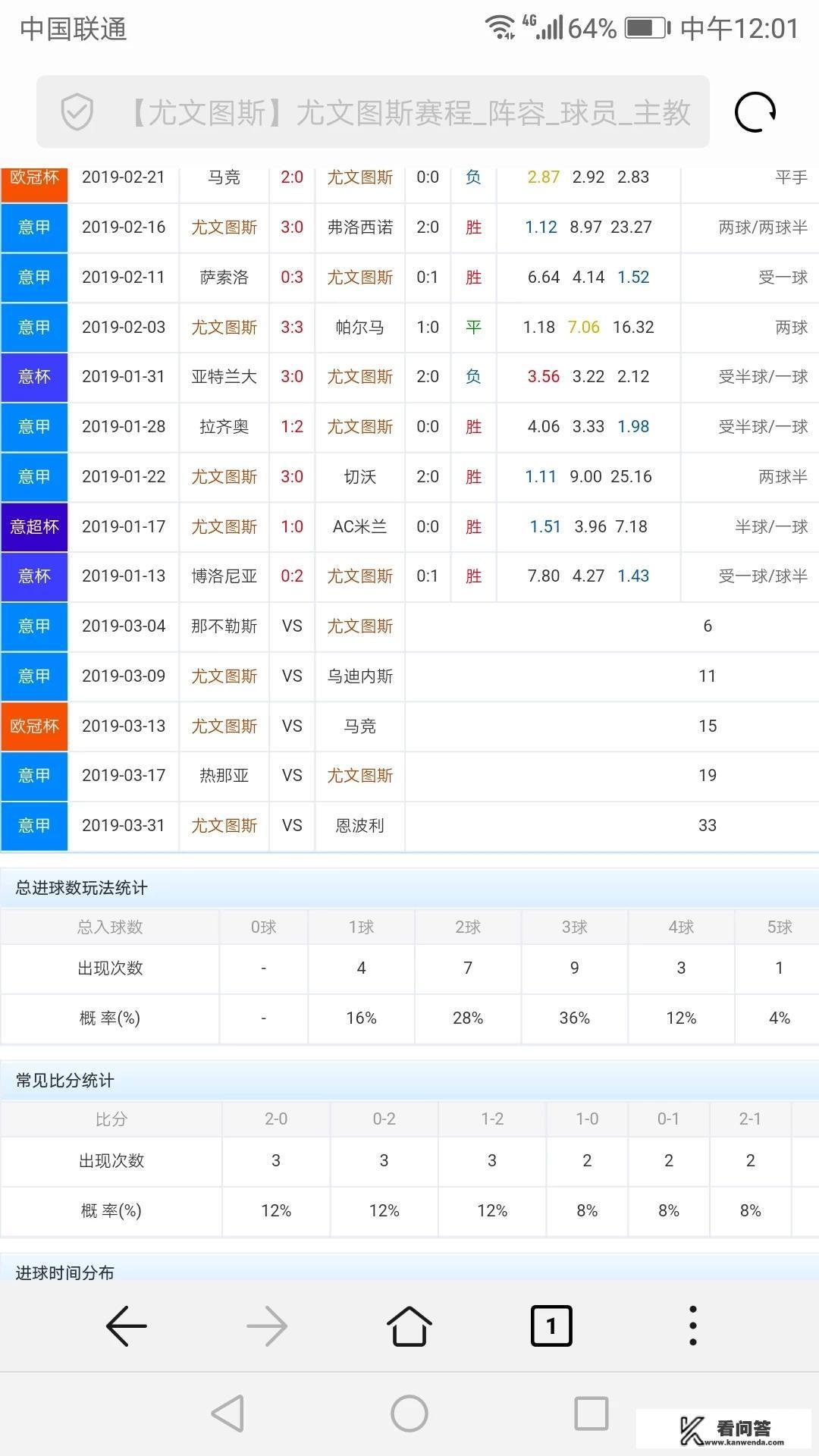The height and width of the screenshot is (1456, 819).
Task: Open 帕尔马 team link
Action: point(360,328)
